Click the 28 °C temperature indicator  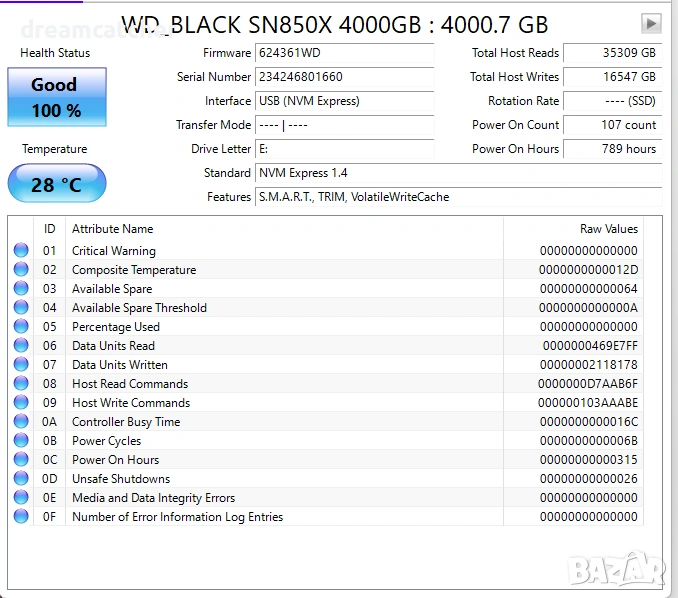[56, 185]
